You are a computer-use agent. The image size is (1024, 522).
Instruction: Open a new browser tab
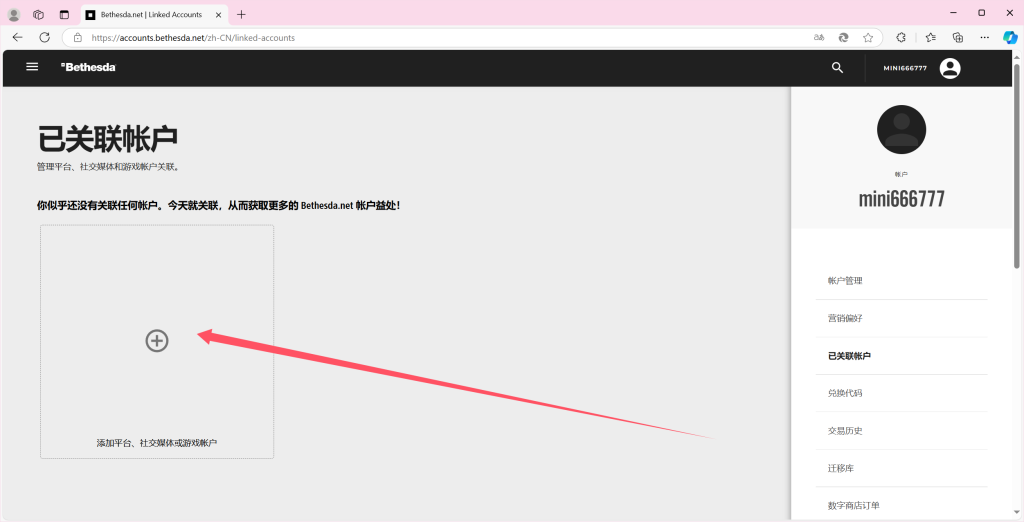[241, 14]
